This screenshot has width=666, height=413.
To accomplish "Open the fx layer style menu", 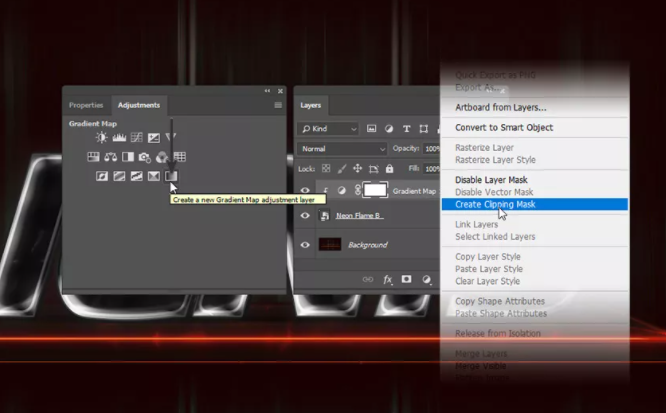I will pos(388,279).
